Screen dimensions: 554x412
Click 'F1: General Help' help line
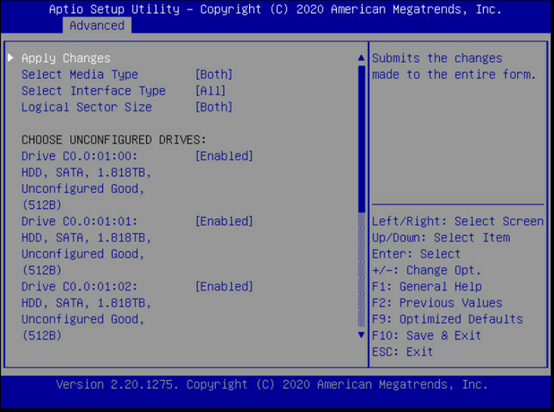pyautogui.click(x=427, y=286)
